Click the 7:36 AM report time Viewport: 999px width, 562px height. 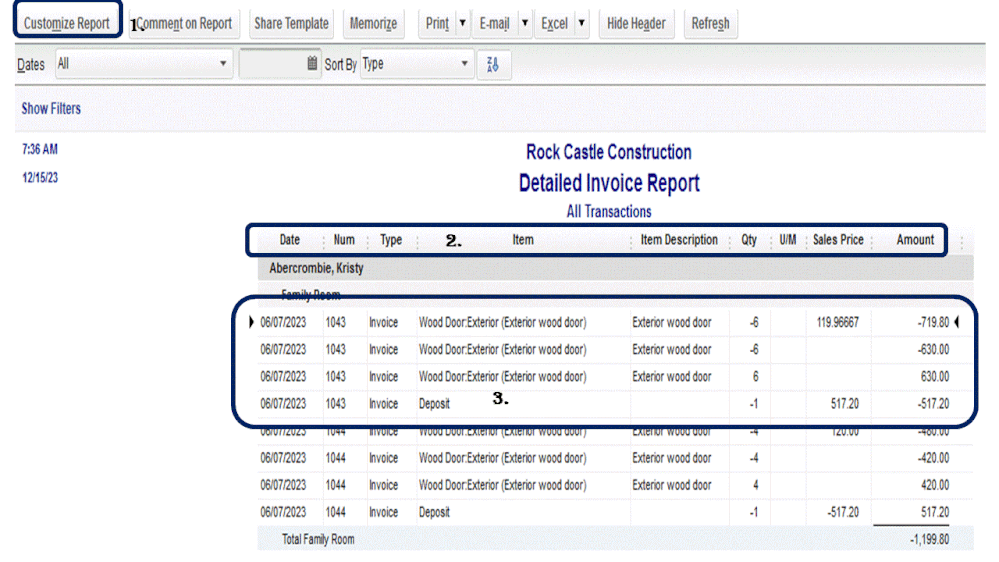40,149
